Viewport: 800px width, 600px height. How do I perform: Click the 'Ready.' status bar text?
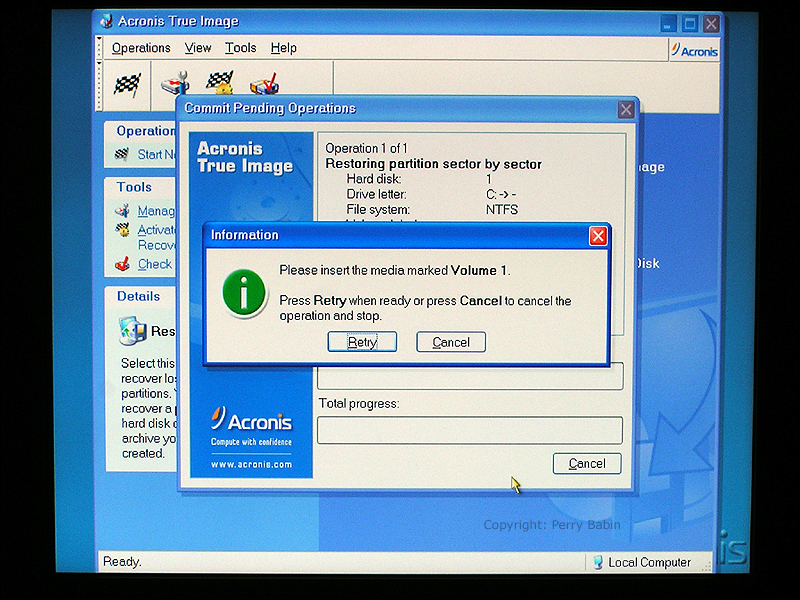(122, 562)
